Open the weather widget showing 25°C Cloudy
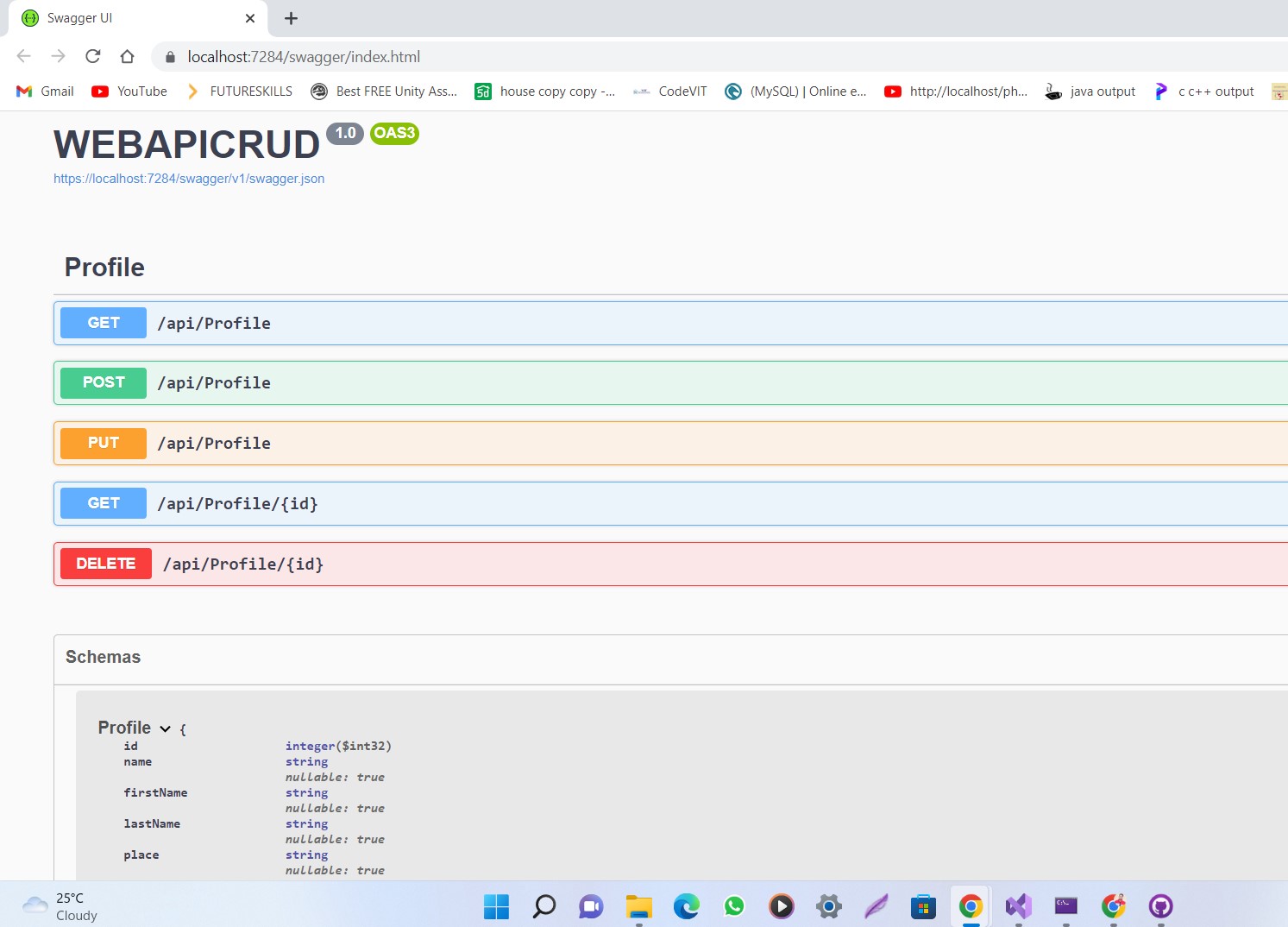 [60, 906]
